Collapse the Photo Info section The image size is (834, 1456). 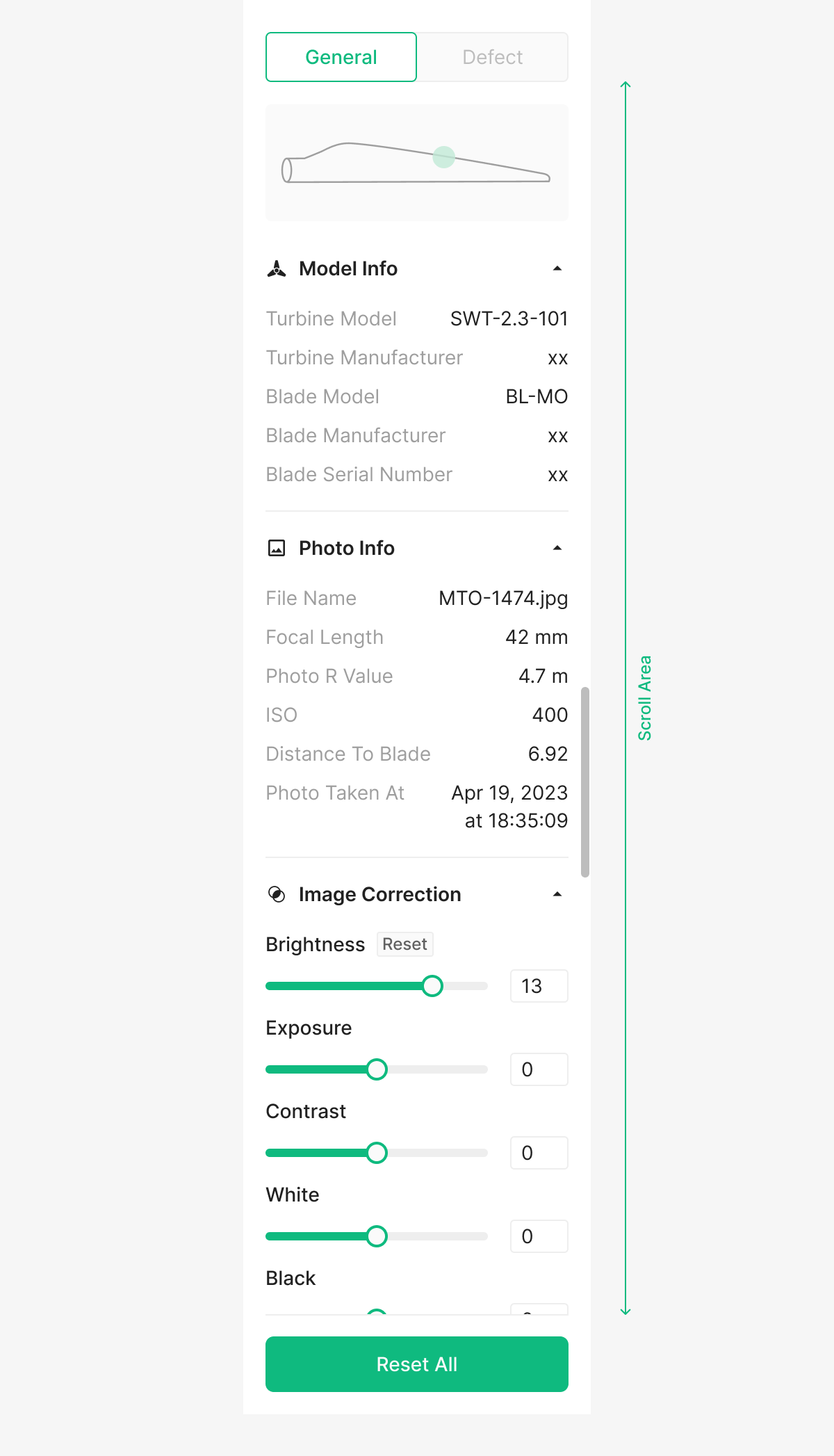[x=557, y=549]
